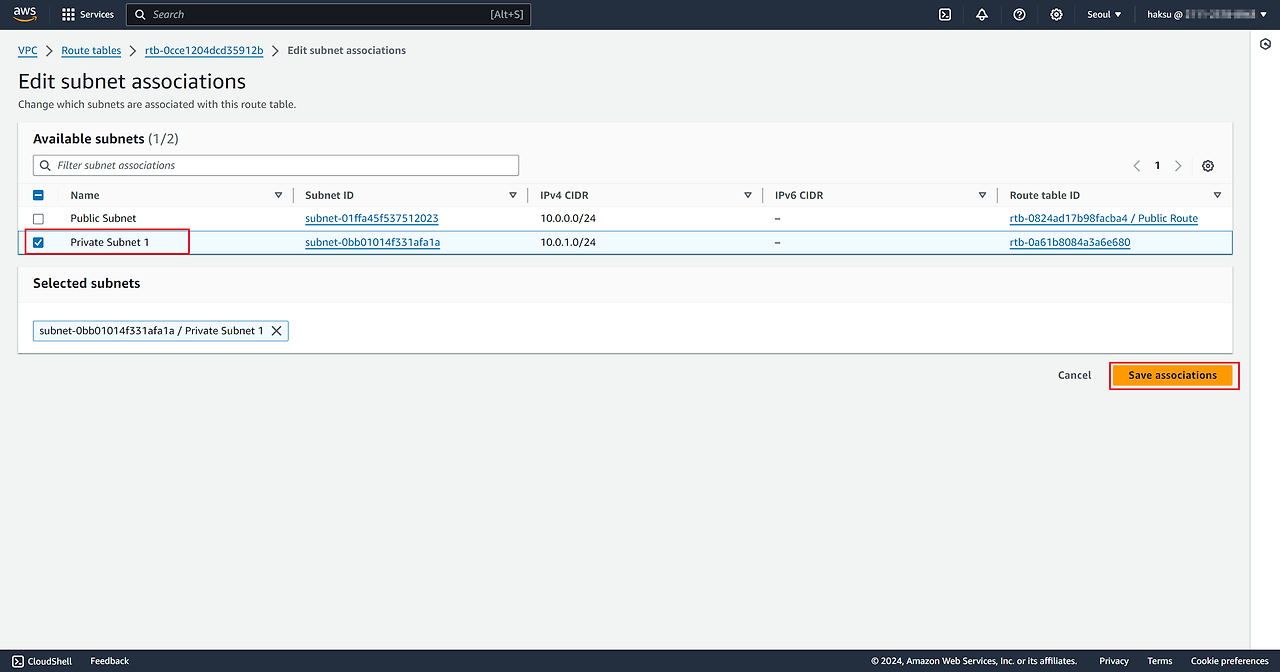Check the Public Subnet checkbox
This screenshot has height=672, width=1280.
point(39,219)
